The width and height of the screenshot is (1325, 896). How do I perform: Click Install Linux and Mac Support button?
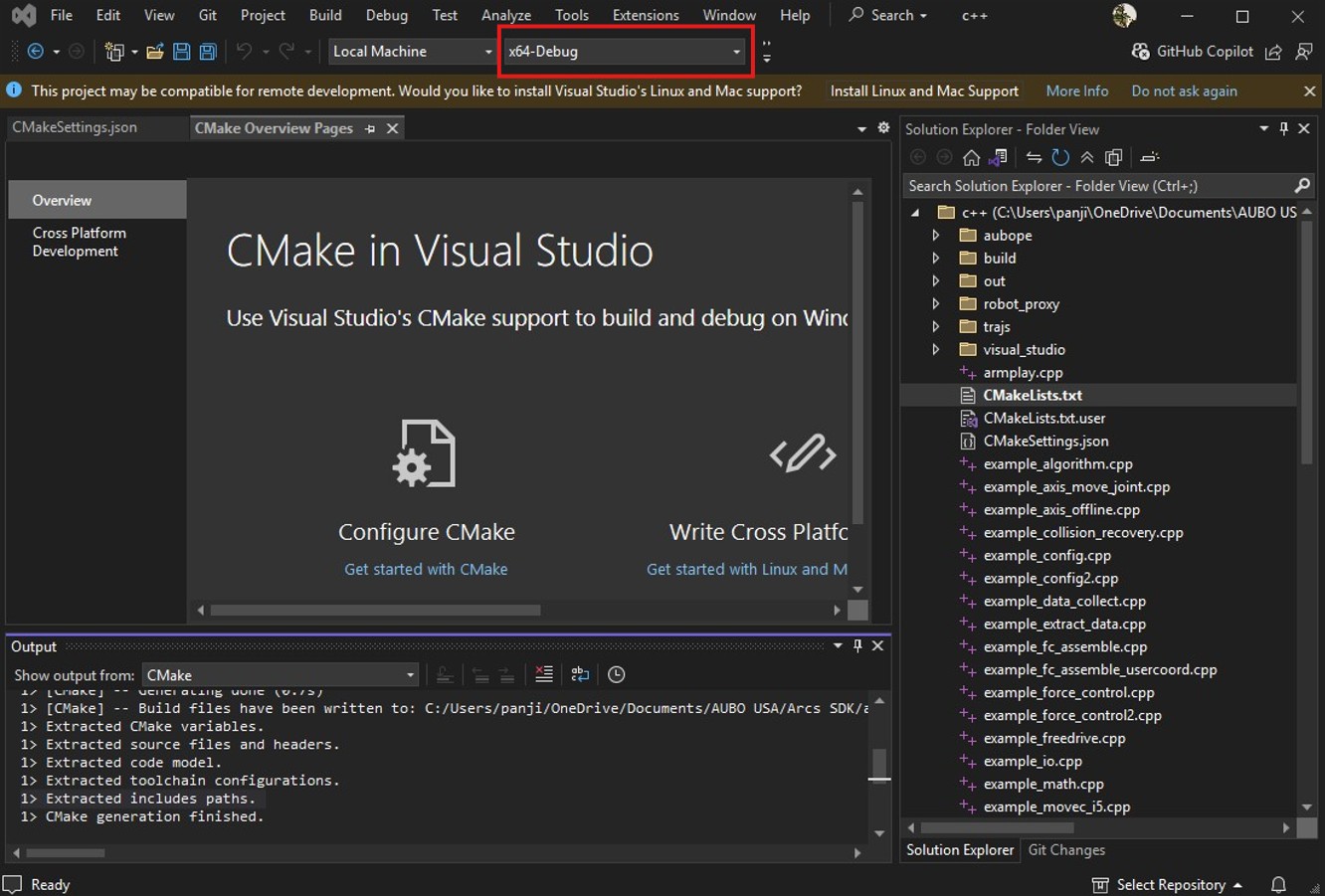tap(924, 91)
